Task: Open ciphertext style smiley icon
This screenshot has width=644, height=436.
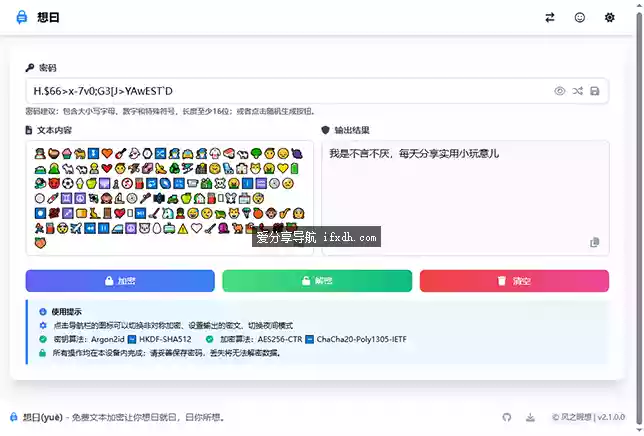Action: click(x=580, y=17)
